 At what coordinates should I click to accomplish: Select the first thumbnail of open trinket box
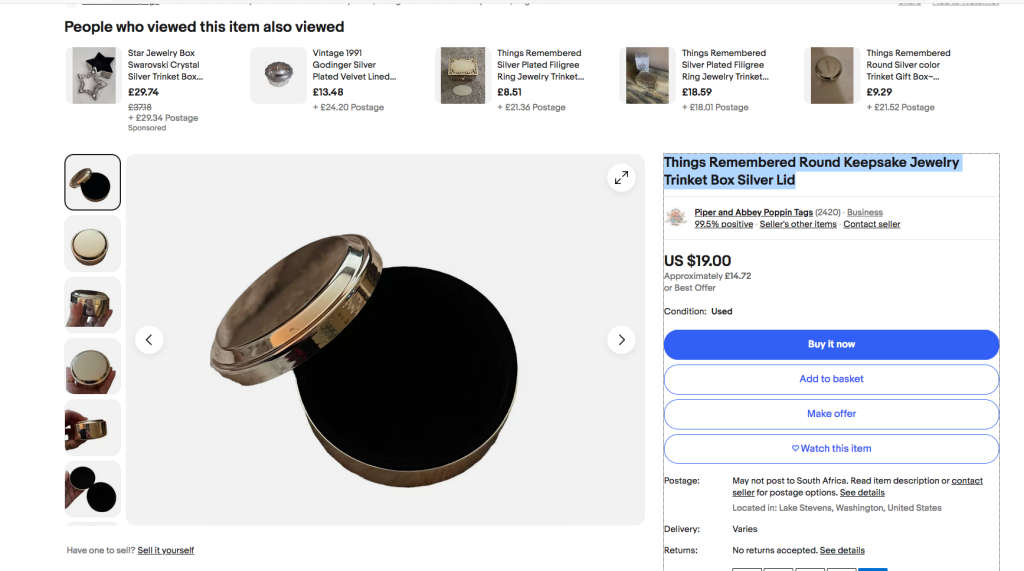(x=93, y=182)
